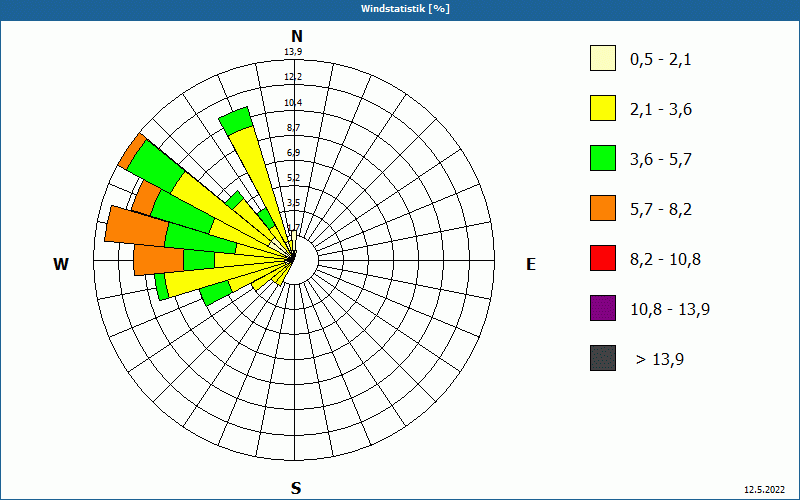The width and height of the screenshot is (800, 500).
Task: Click the green 3,6 - 5,7 legend swatch
Action: [603, 158]
